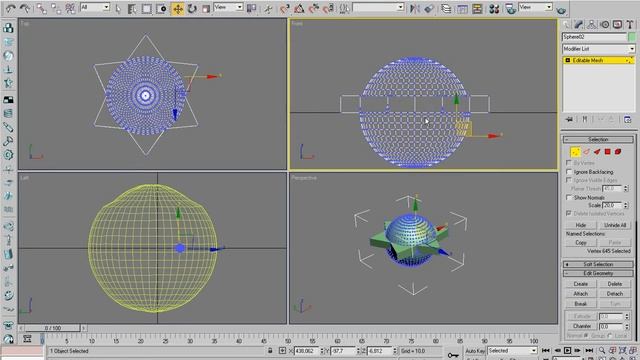Image resolution: width=640 pixels, height=360 pixels.
Task: Click the Align tool icon
Action: pos(429,8)
